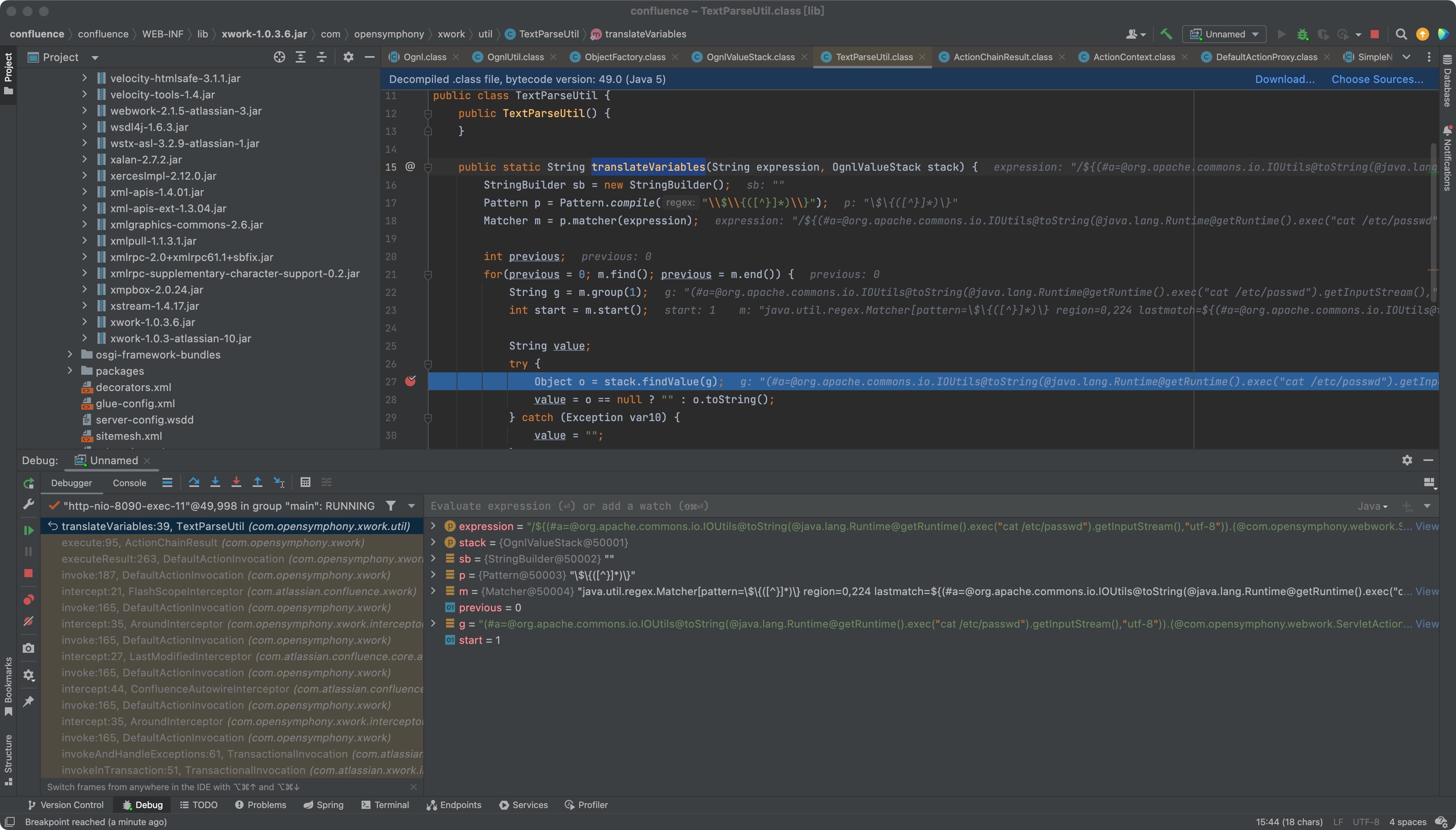Close the TextParseUtil.class tab
The image size is (1456, 830).
(922, 57)
